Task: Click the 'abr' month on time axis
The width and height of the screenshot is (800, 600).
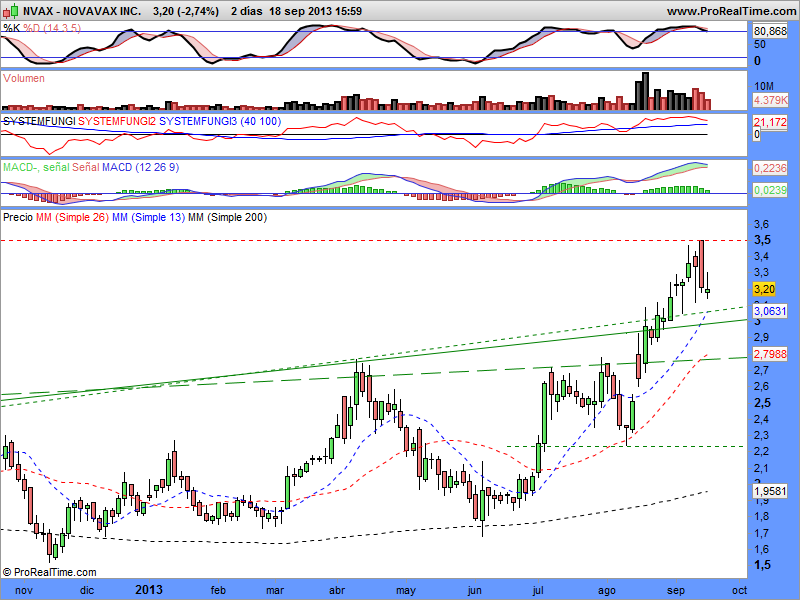Action: (x=337, y=590)
